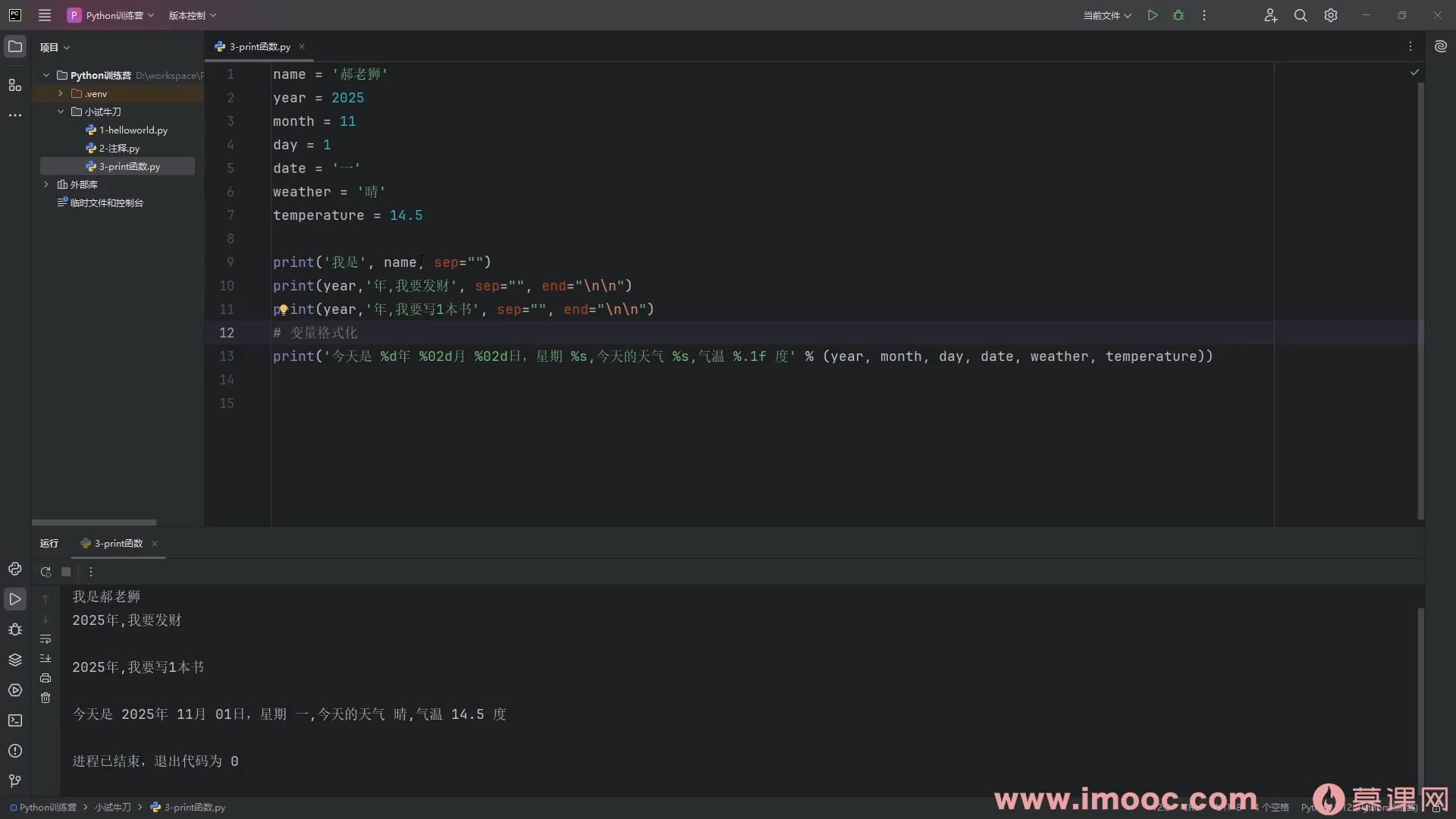
Task: Open the main hamburger menu
Action: pyautogui.click(x=45, y=15)
